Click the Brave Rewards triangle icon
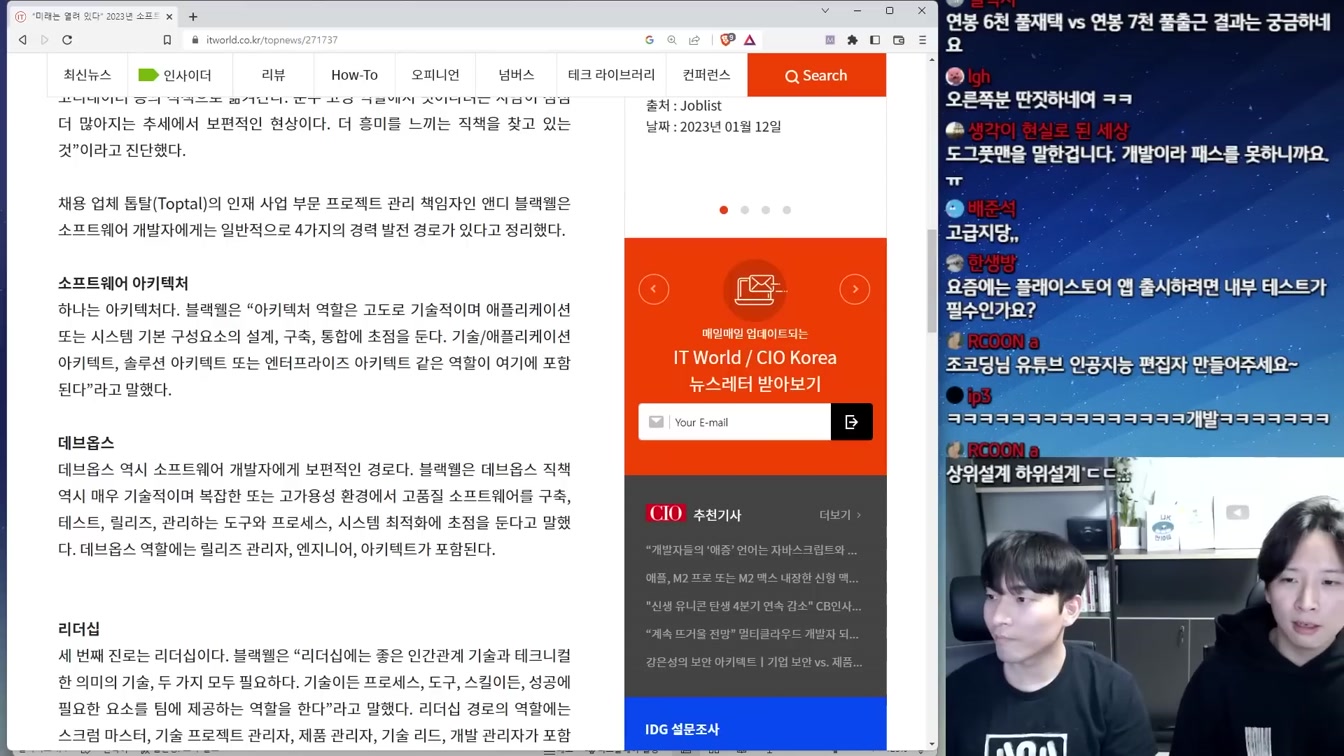 point(749,40)
